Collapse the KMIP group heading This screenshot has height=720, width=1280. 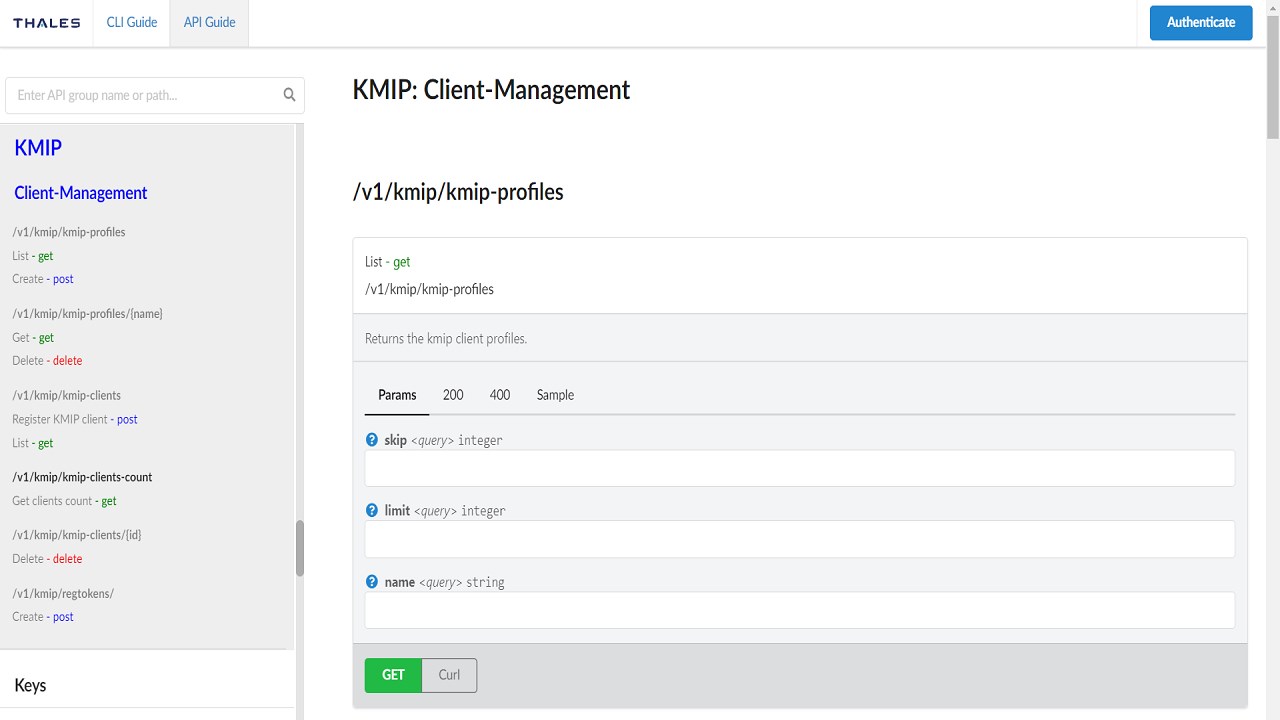tap(38, 148)
